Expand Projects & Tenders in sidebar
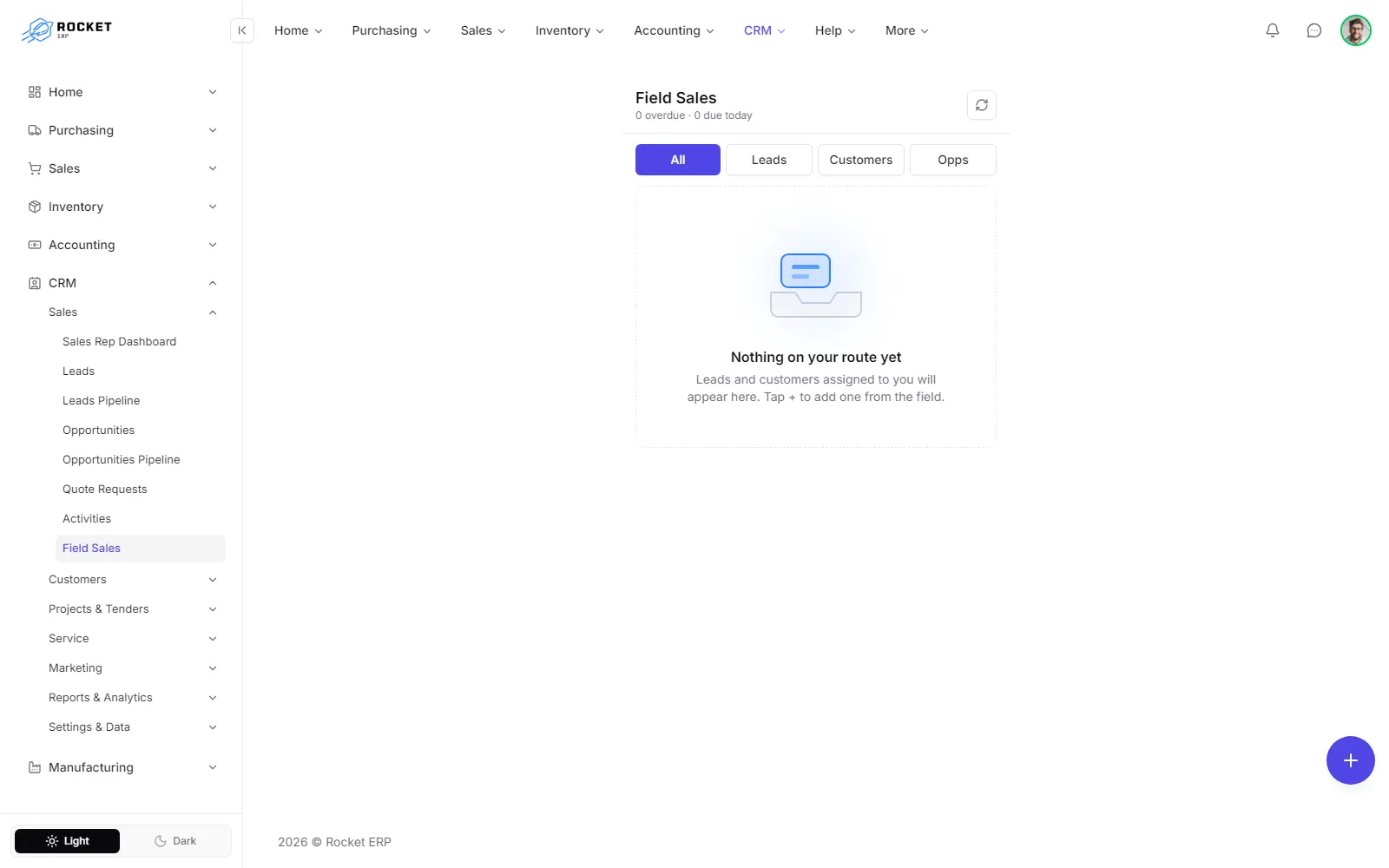 pyautogui.click(x=132, y=609)
